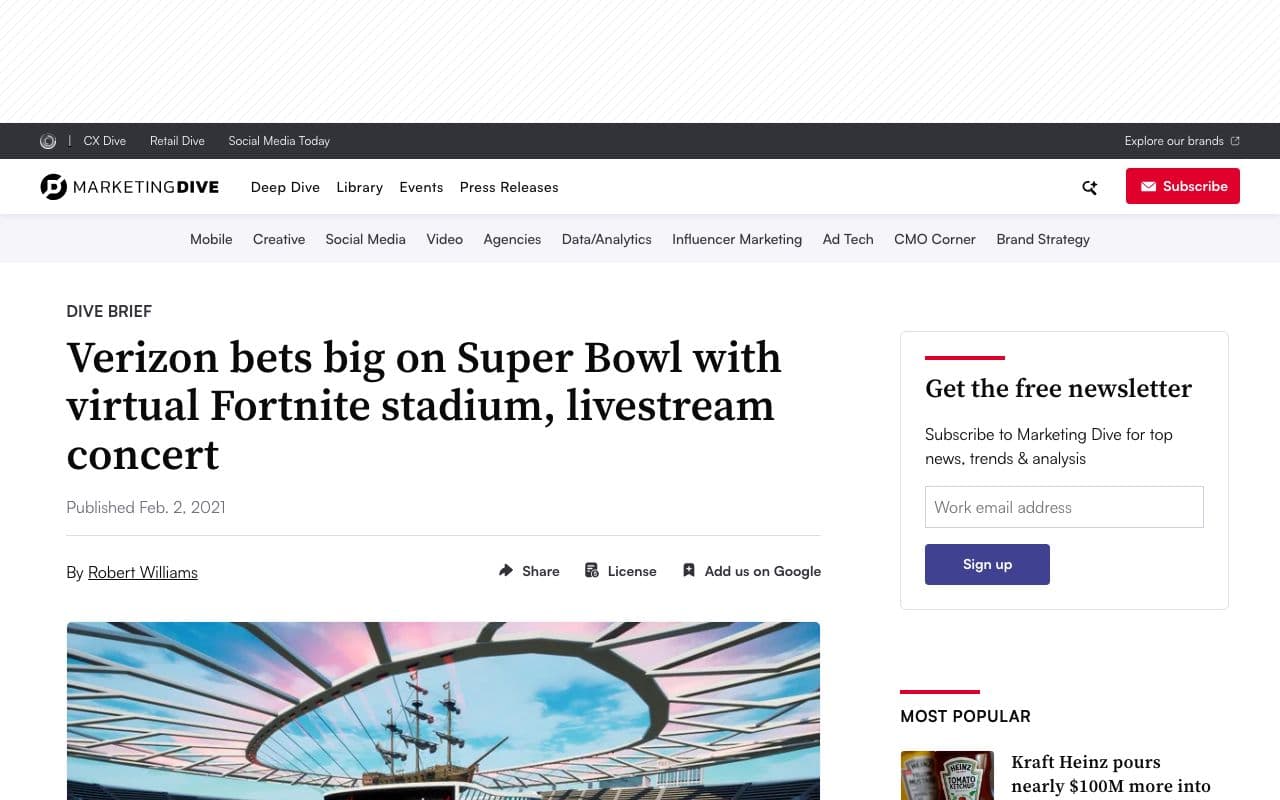Click the Add us on Google bookmark icon
Screen dimensions: 1280x800
tap(689, 570)
